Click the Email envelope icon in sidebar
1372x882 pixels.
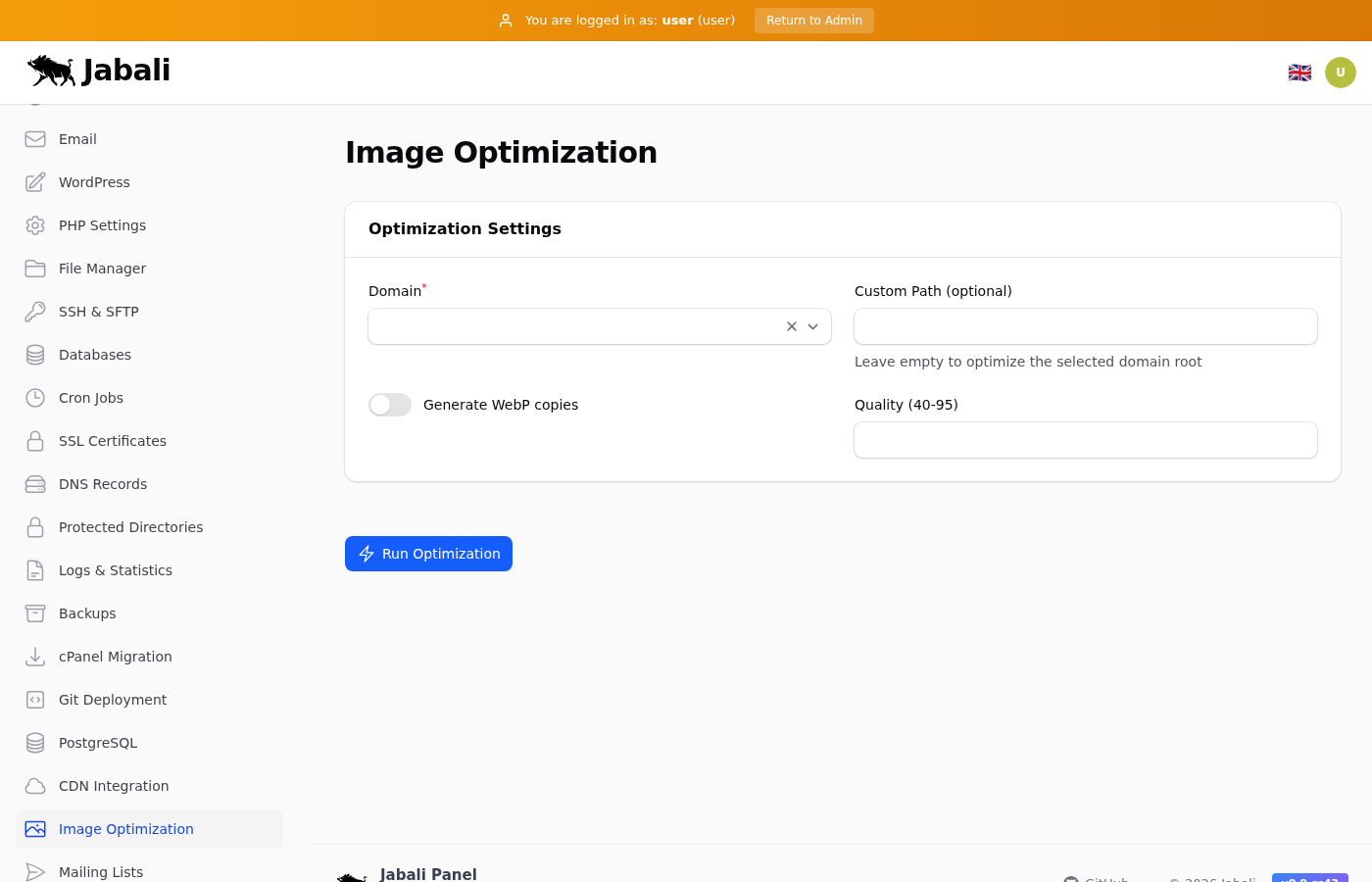coord(35,139)
